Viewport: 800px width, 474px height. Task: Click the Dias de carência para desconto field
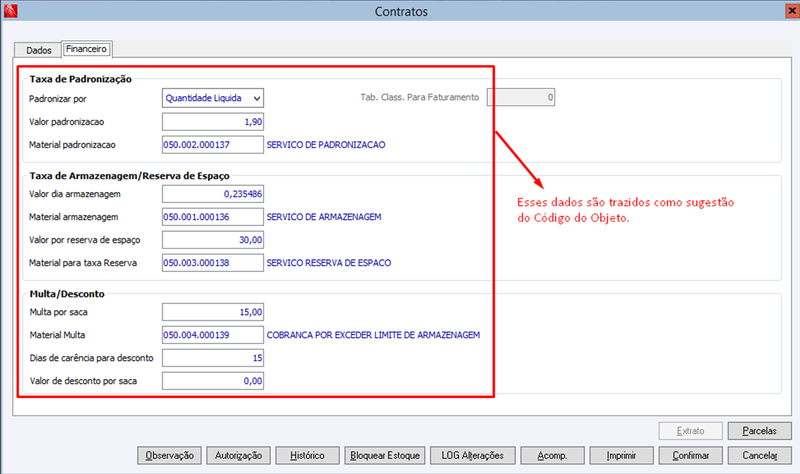click(x=213, y=358)
